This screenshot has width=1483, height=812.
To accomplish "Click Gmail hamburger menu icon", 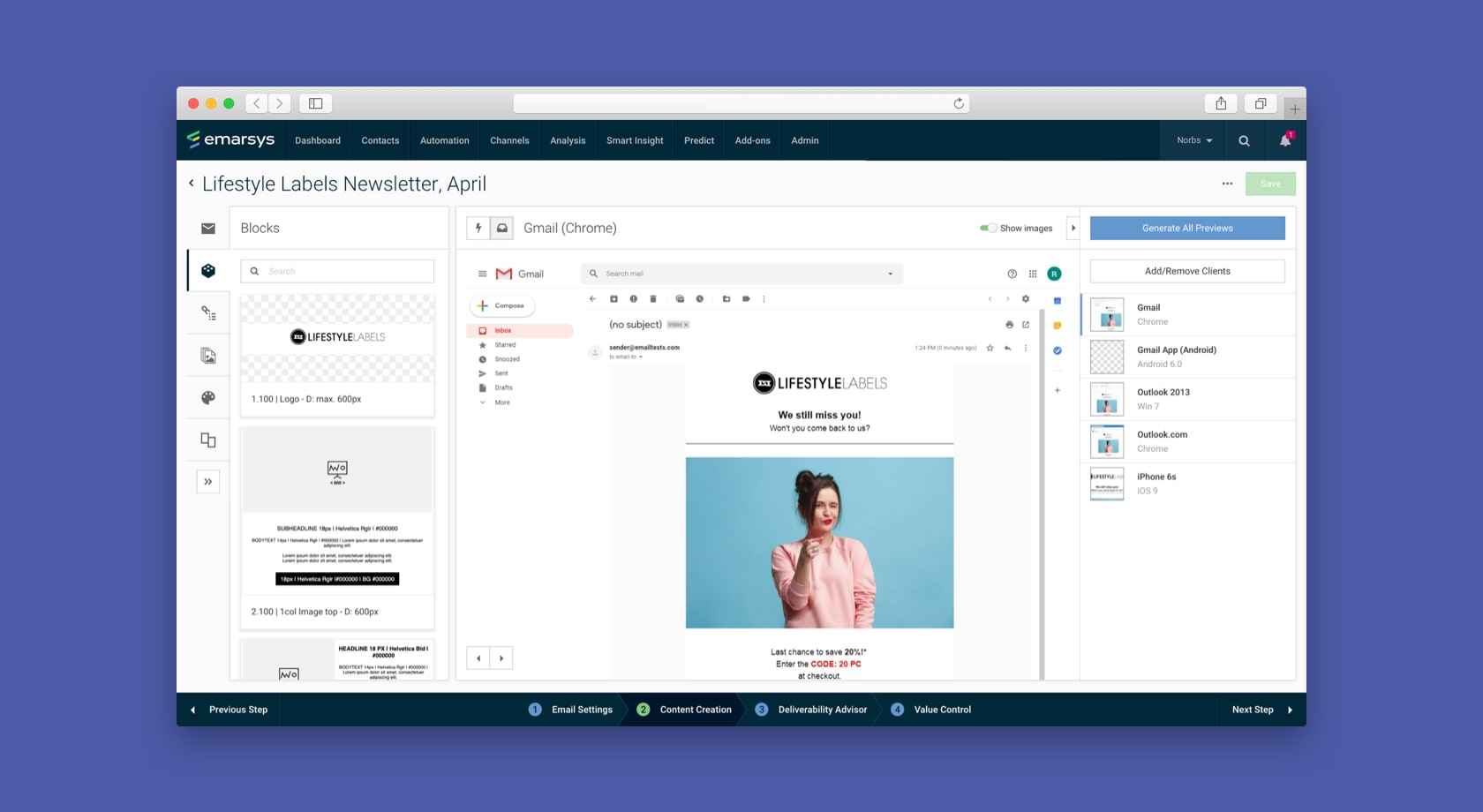I will [482, 274].
